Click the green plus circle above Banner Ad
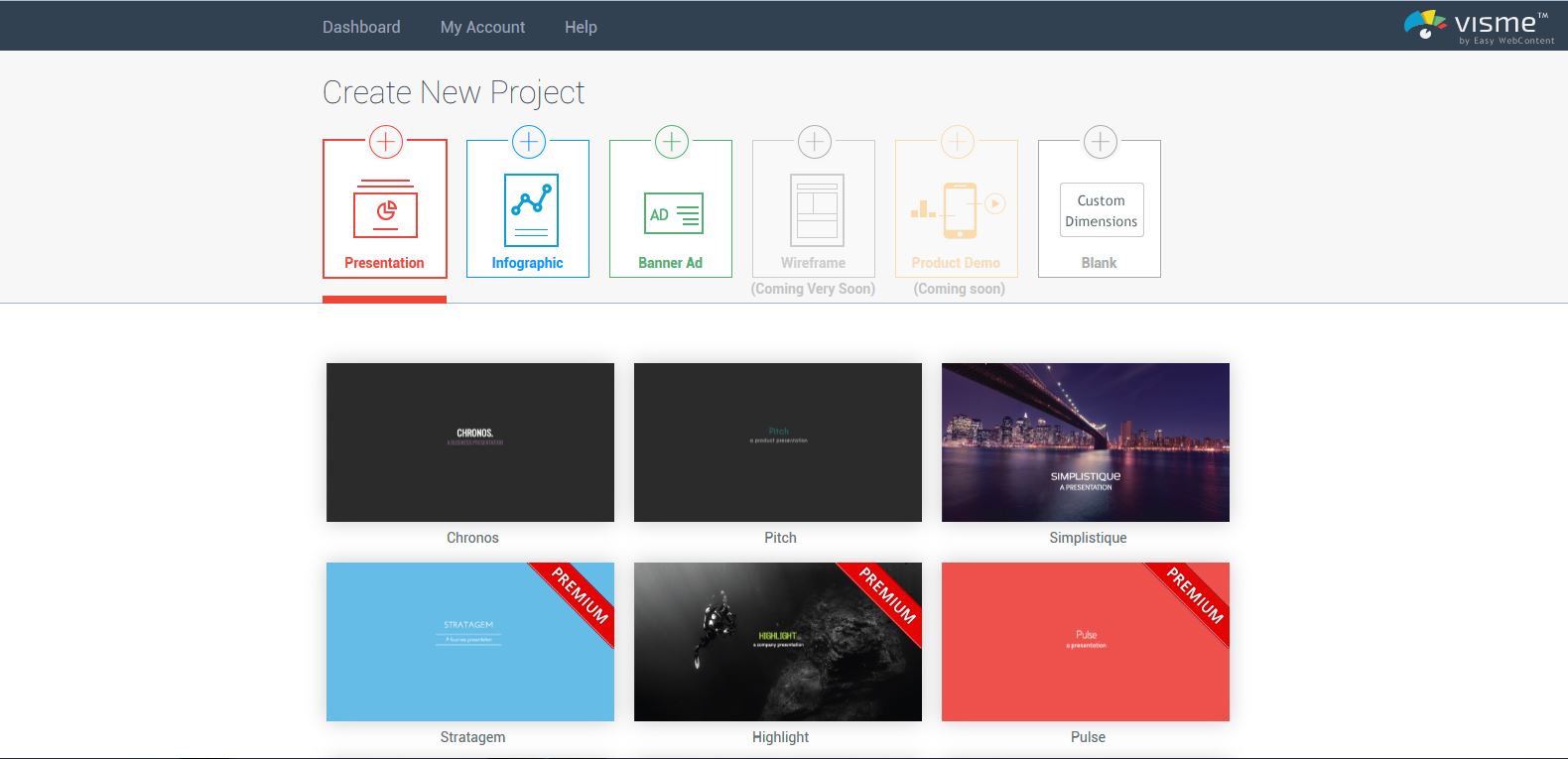Image resolution: width=1568 pixels, height=759 pixels. tap(672, 142)
